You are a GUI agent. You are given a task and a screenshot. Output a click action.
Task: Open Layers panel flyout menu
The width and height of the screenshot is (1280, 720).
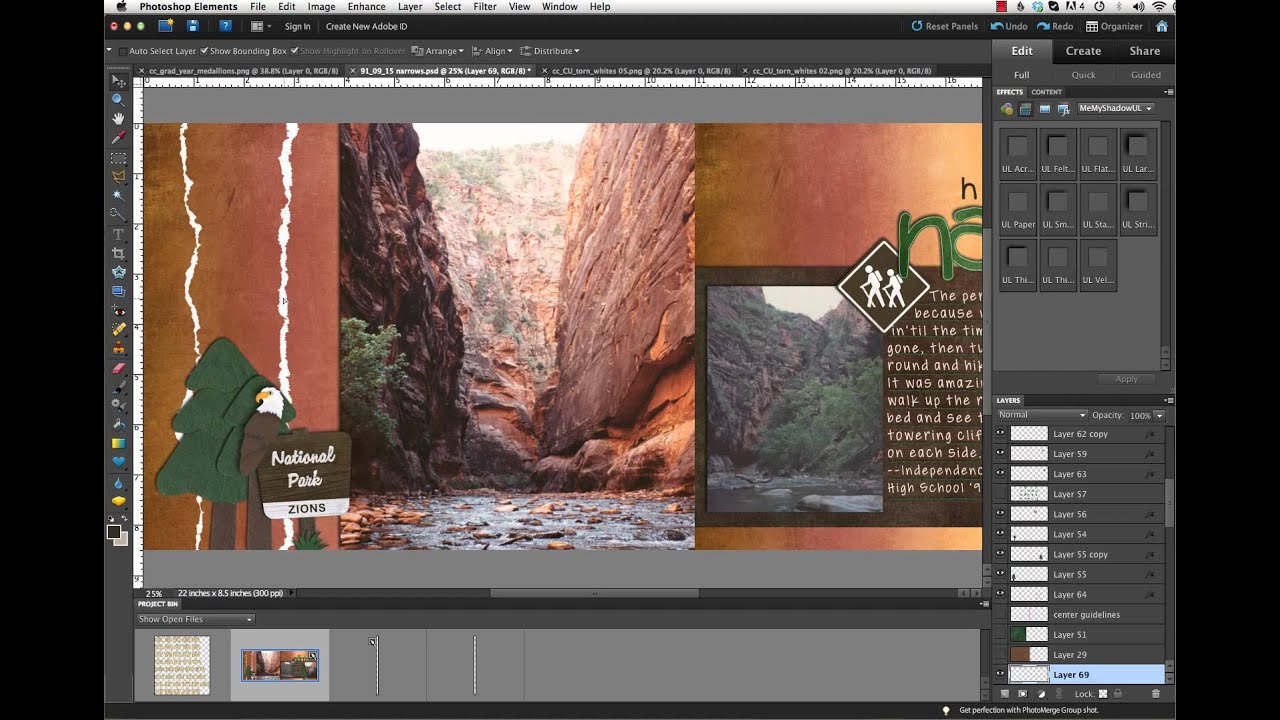(x=1168, y=400)
